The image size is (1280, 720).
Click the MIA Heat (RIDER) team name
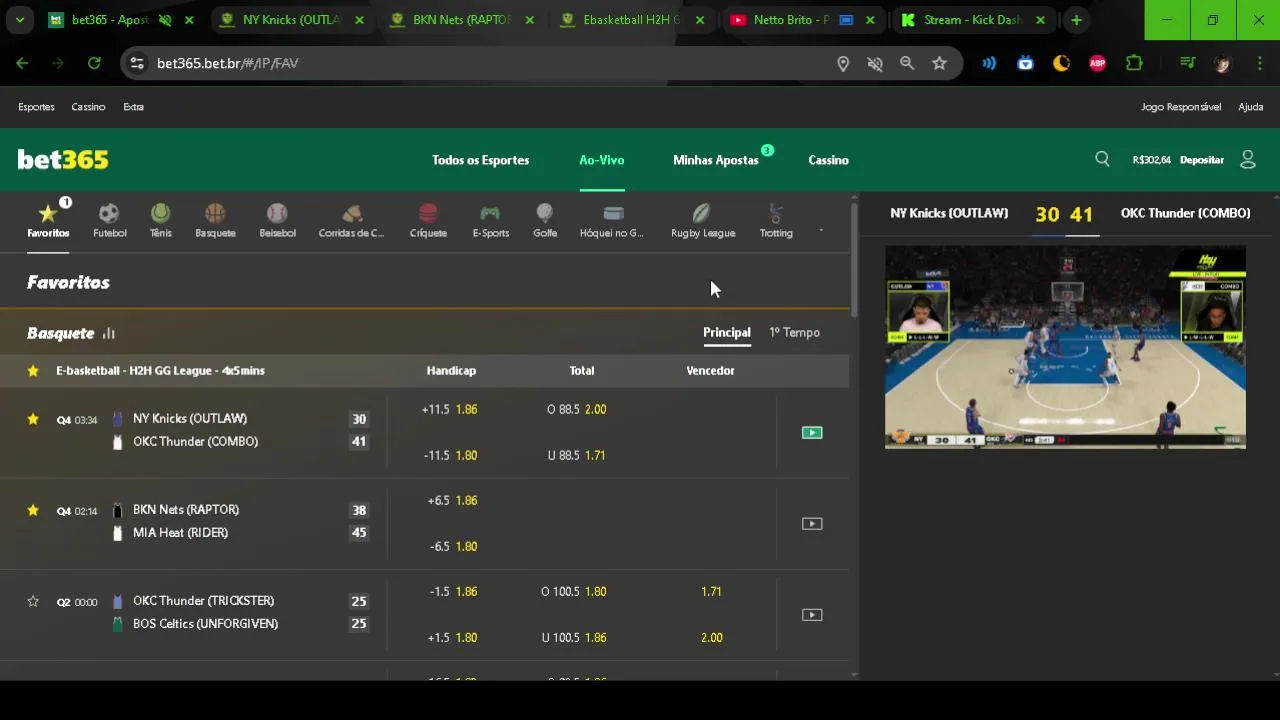click(x=180, y=533)
